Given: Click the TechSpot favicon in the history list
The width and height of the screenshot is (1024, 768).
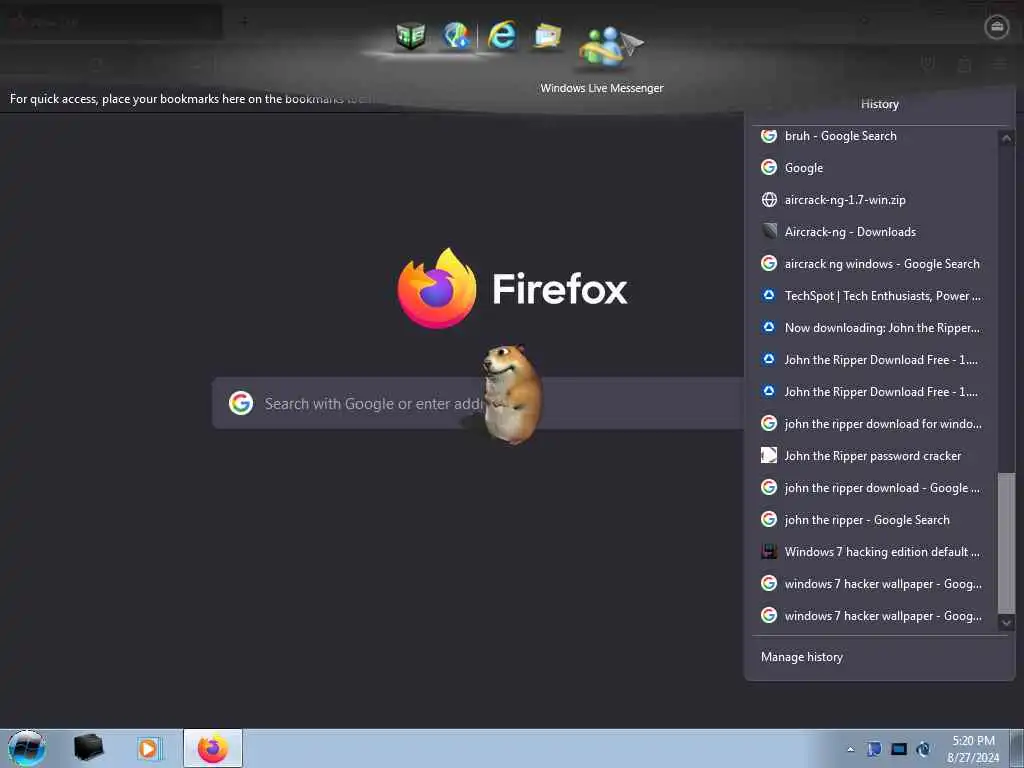Looking at the screenshot, I should click(769, 296).
